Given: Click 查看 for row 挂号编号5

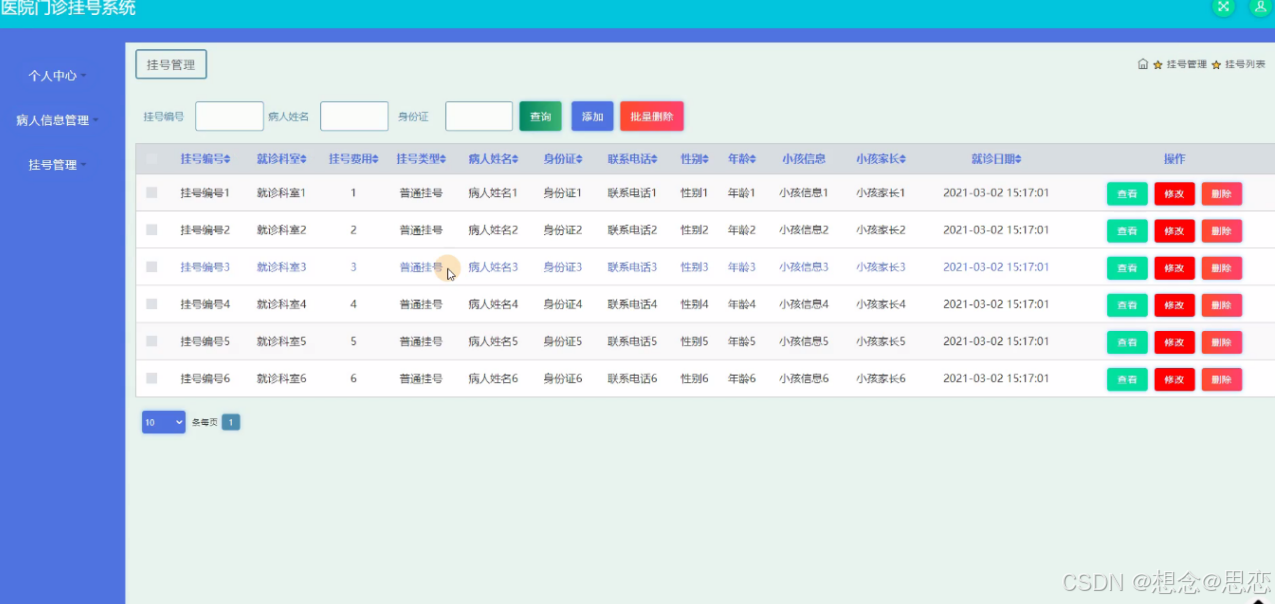Looking at the screenshot, I should point(1127,342).
